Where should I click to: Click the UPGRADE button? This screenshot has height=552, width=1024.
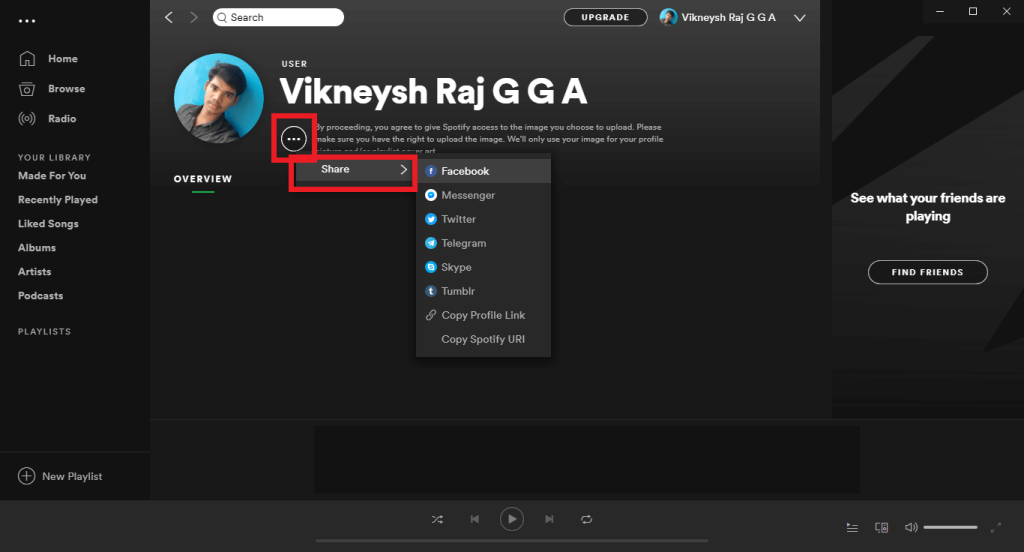click(x=605, y=17)
